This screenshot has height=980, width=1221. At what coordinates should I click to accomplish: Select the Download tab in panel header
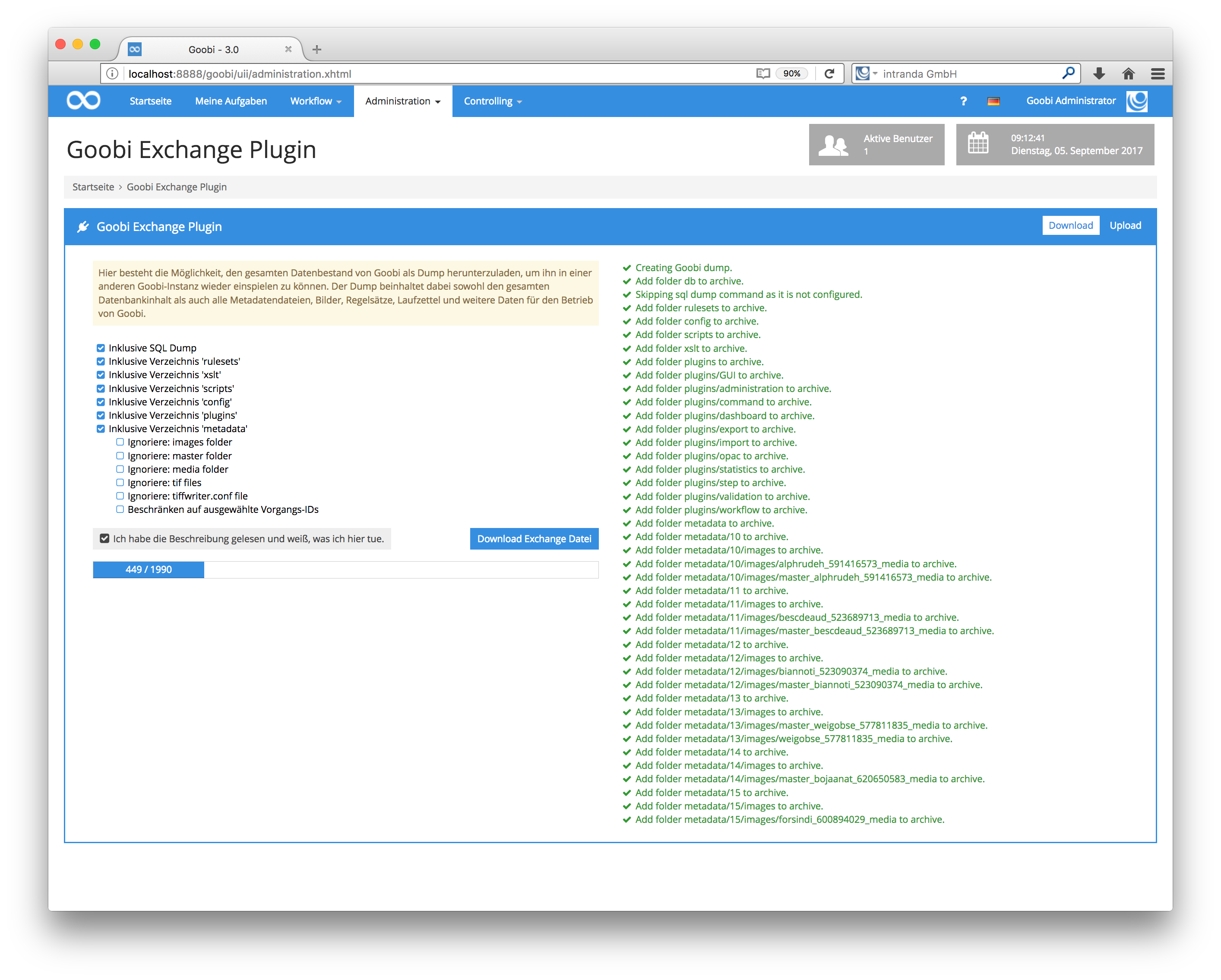pos(1070,225)
